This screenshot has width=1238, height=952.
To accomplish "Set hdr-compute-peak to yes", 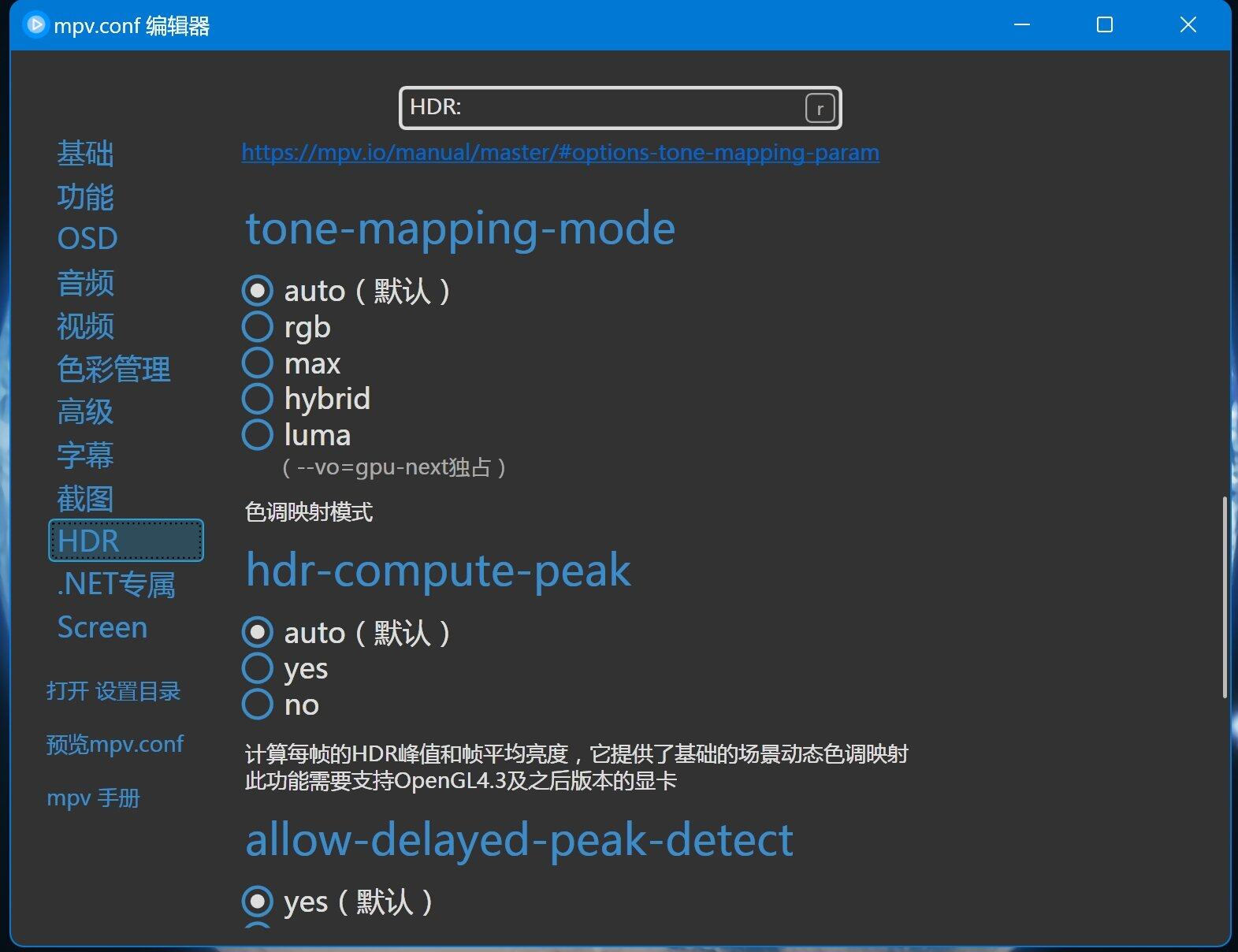I will [x=257, y=668].
